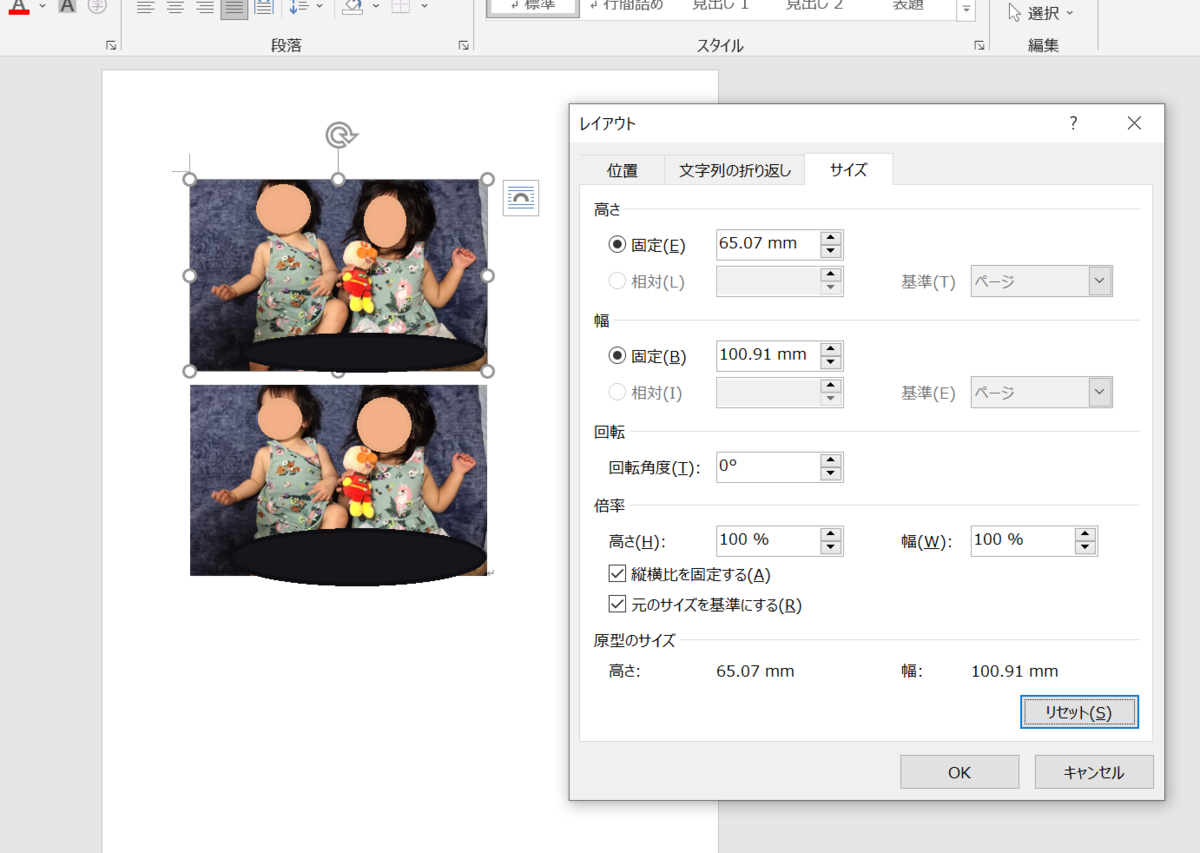Decrease fixed width with the down spinner
Image resolution: width=1200 pixels, height=853 pixels.
(831, 363)
